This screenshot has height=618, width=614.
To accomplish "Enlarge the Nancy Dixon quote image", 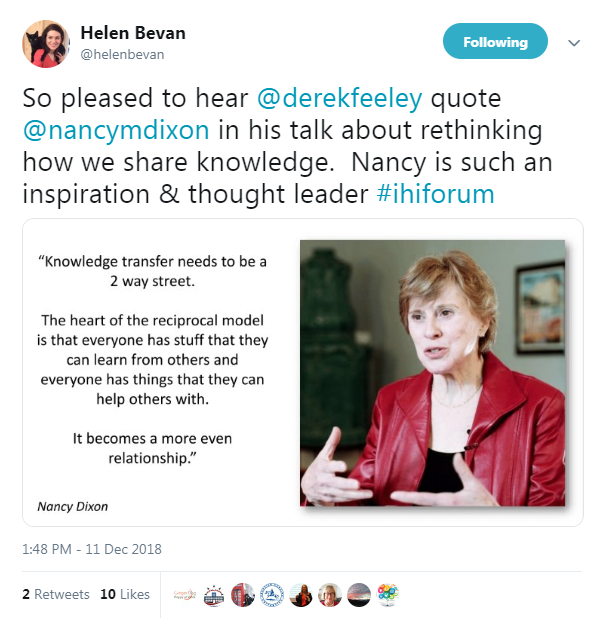I will tap(303, 372).
